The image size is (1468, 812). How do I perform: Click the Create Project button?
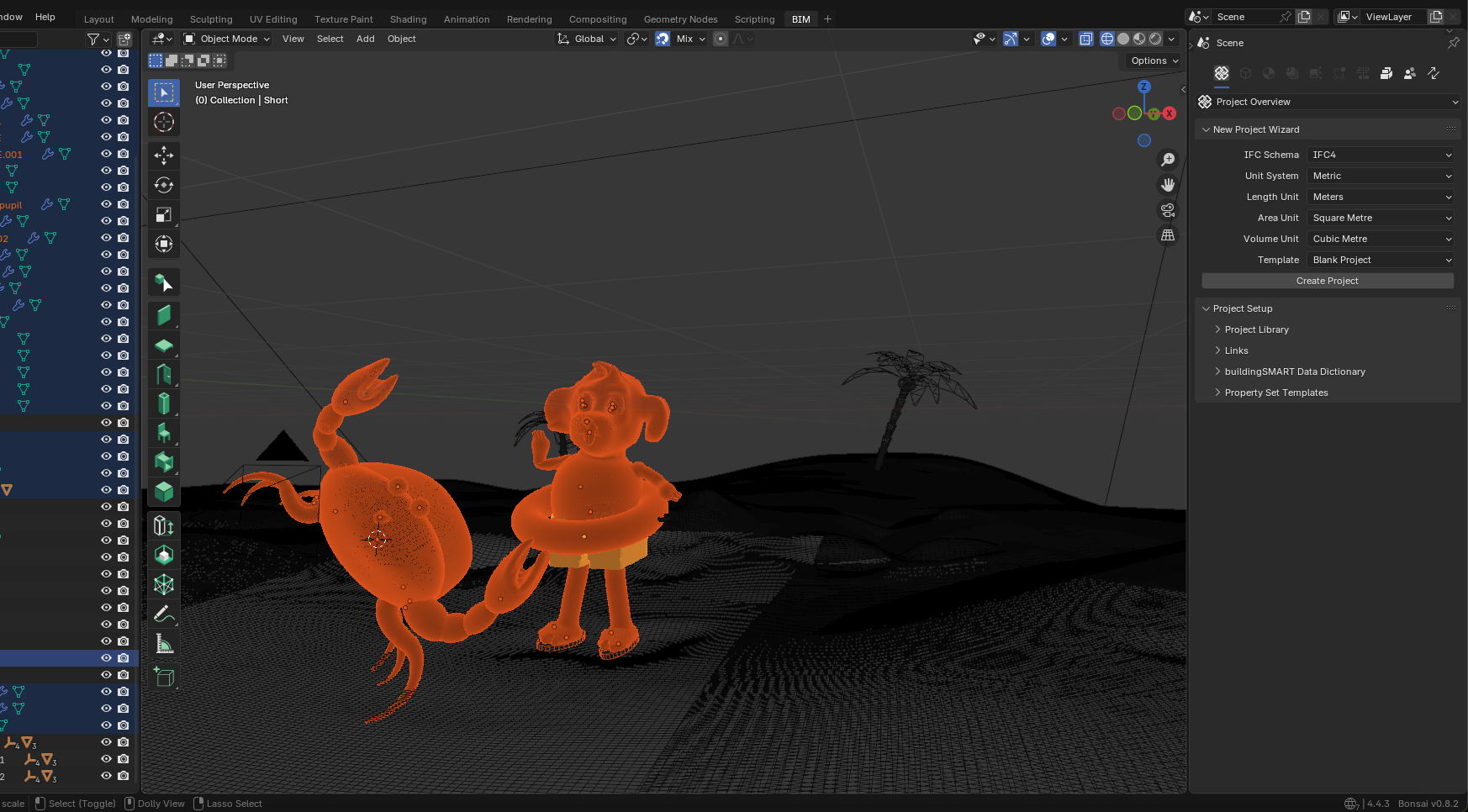click(x=1328, y=281)
